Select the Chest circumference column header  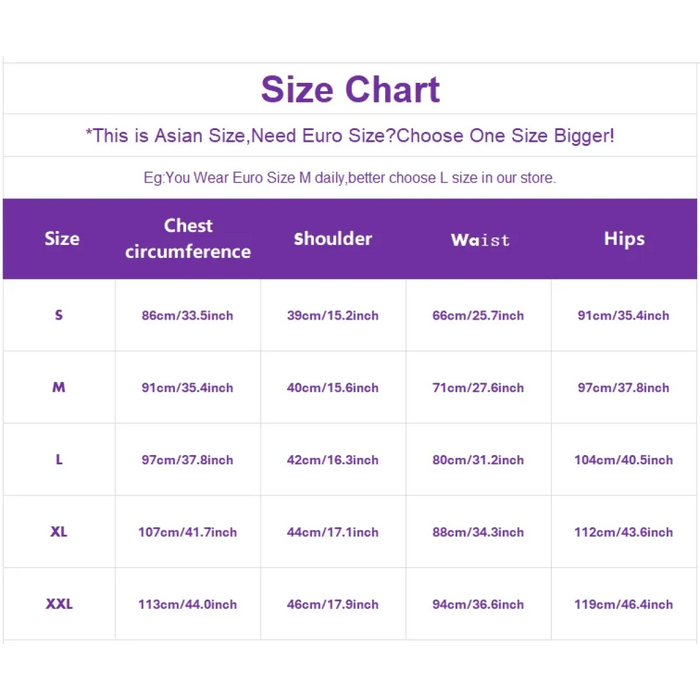click(x=188, y=239)
